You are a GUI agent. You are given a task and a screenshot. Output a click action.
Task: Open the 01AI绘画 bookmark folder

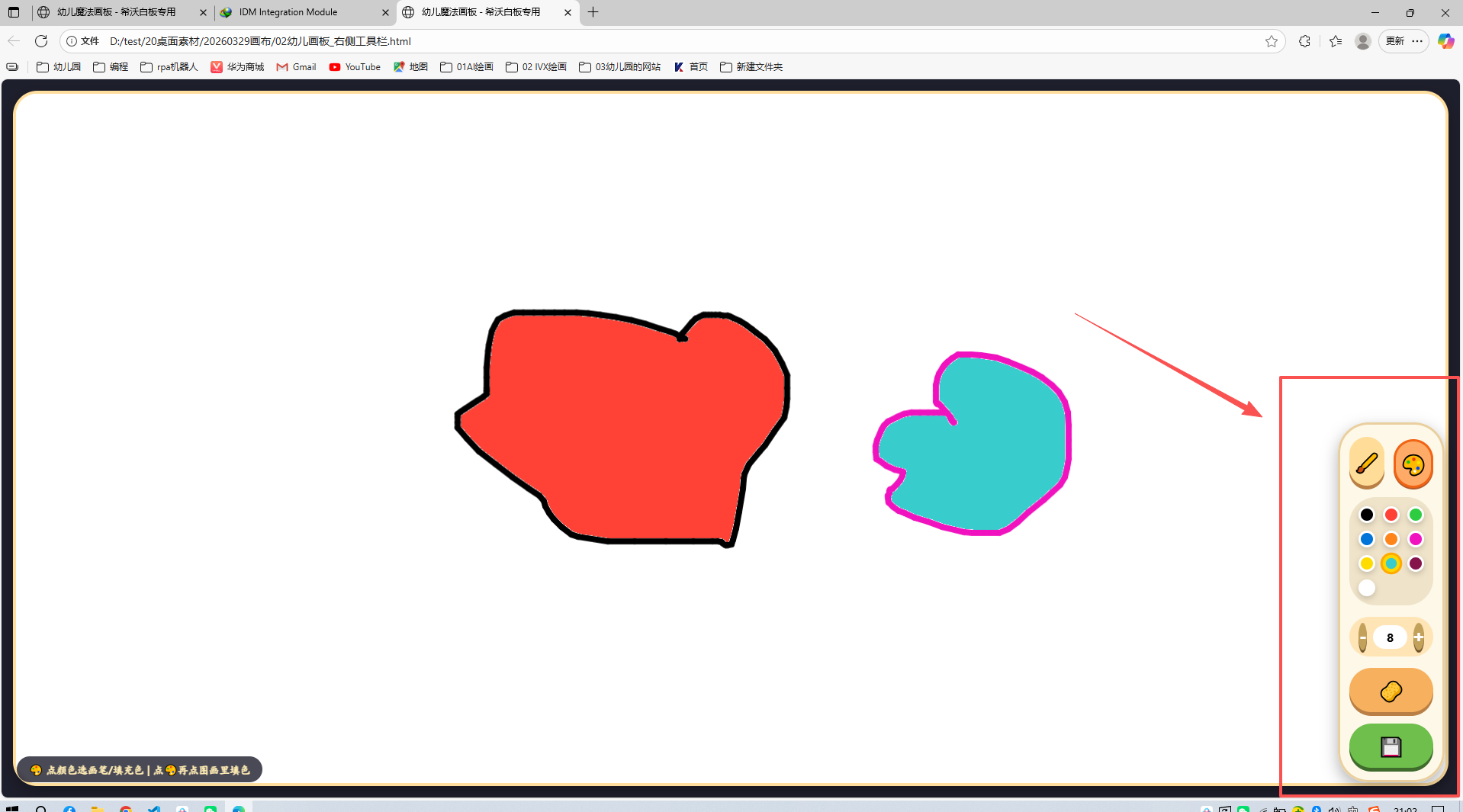[467, 67]
